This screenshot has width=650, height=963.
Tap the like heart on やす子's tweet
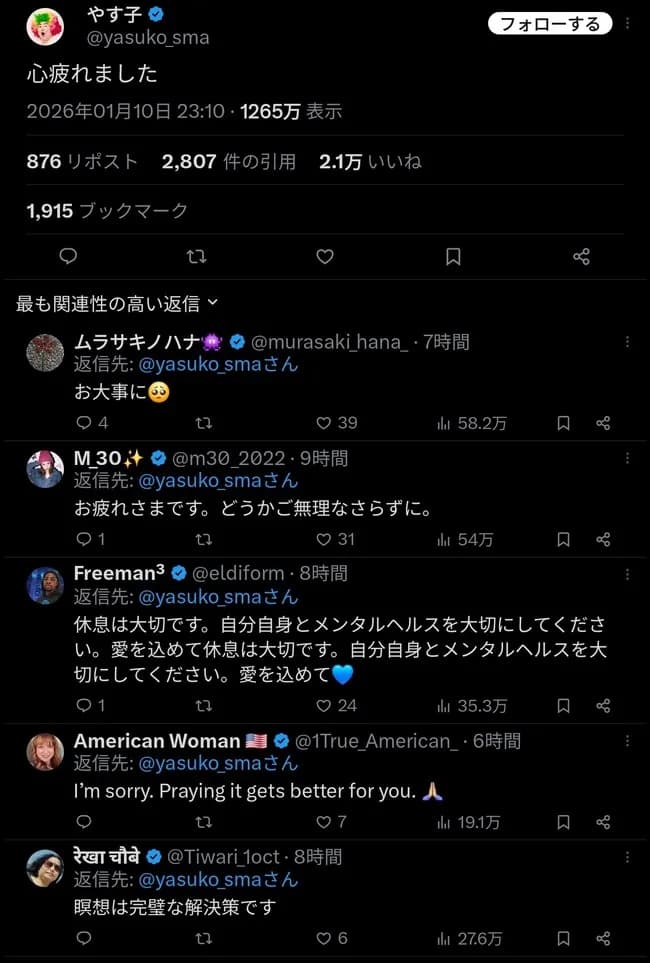(x=324, y=257)
